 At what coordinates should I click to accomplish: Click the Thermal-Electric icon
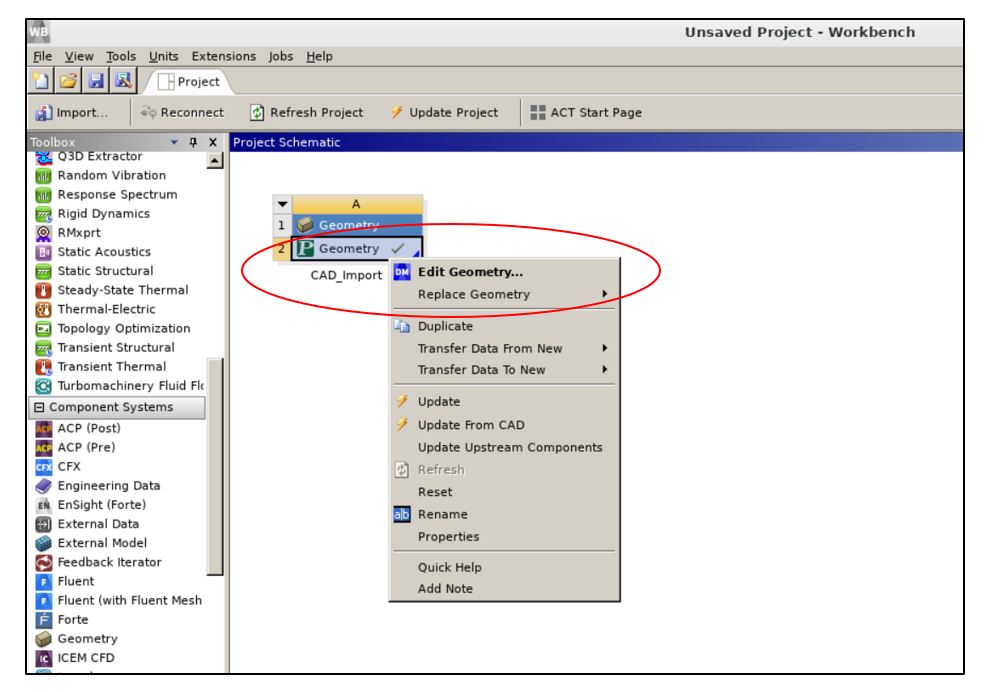[x=43, y=309]
